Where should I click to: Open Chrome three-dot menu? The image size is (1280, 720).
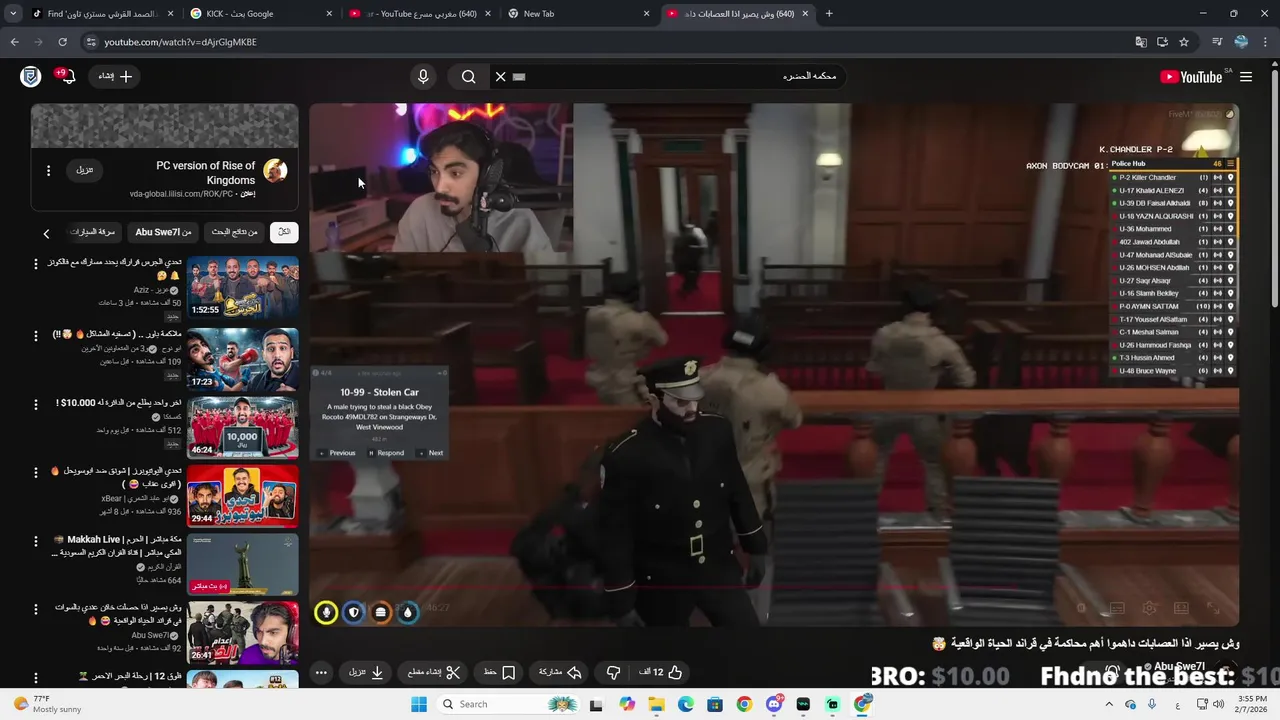pyautogui.click(x=1267, y=42)
